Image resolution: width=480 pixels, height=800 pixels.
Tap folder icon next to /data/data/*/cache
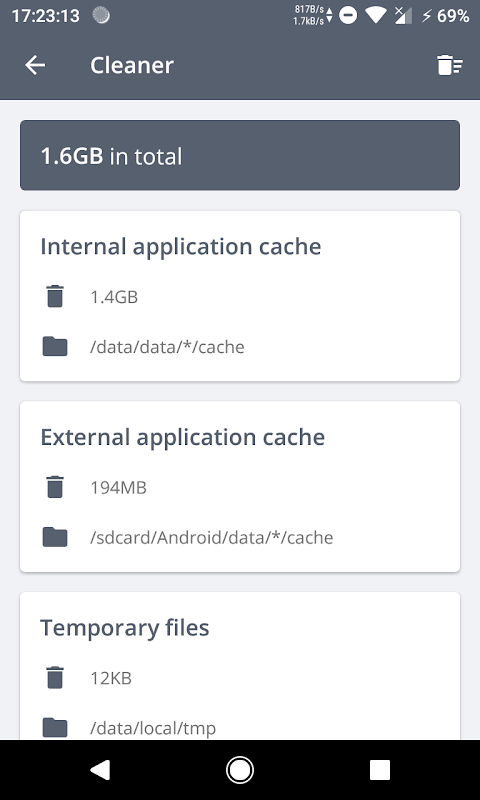coord(55,346)
